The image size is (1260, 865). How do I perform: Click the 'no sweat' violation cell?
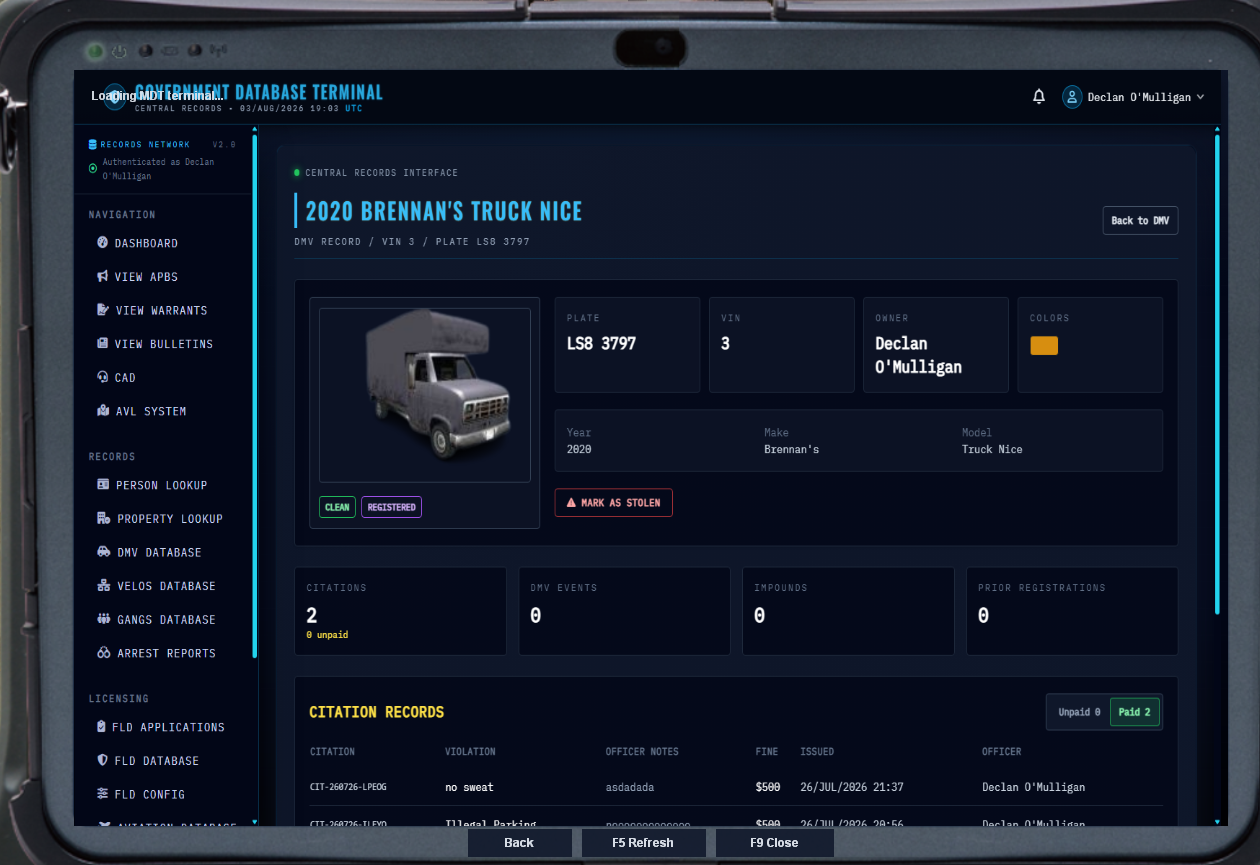(469, 787)
